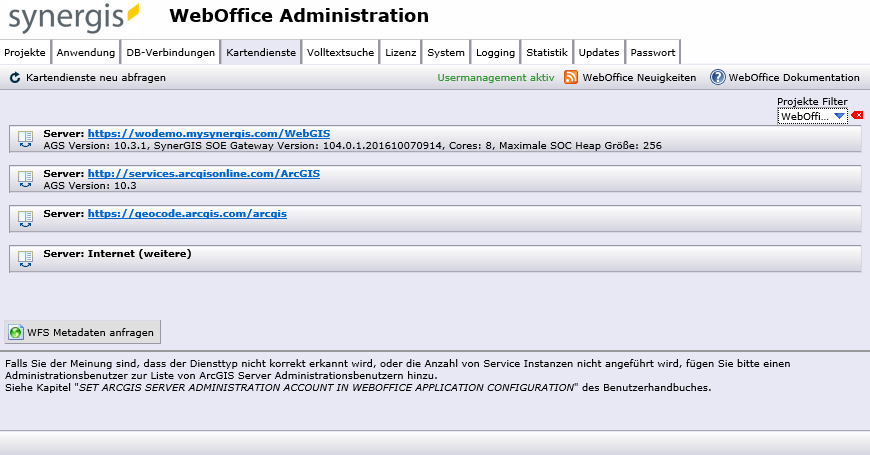This screenshot has width=870, height=455.
Task: Switch to the Logging tab
Action: coord(495,52)
